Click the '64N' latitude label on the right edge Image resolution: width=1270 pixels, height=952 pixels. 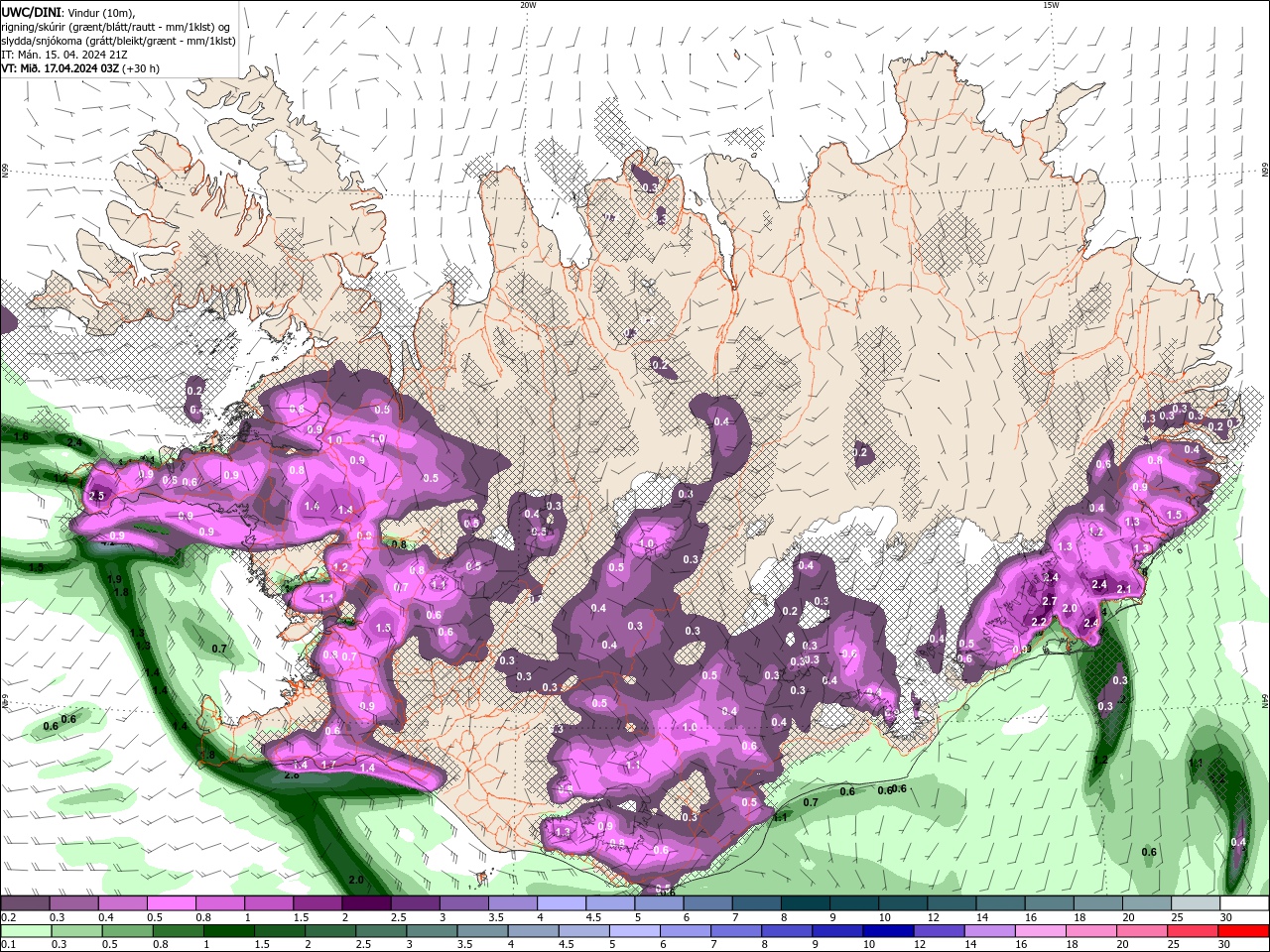(1265, 700)
